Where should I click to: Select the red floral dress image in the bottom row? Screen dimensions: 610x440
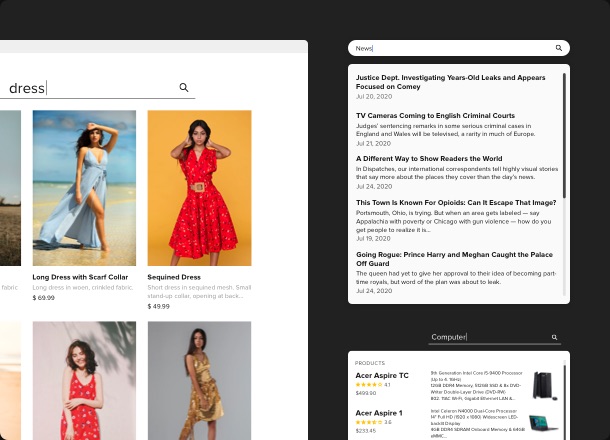click(84, 380)
